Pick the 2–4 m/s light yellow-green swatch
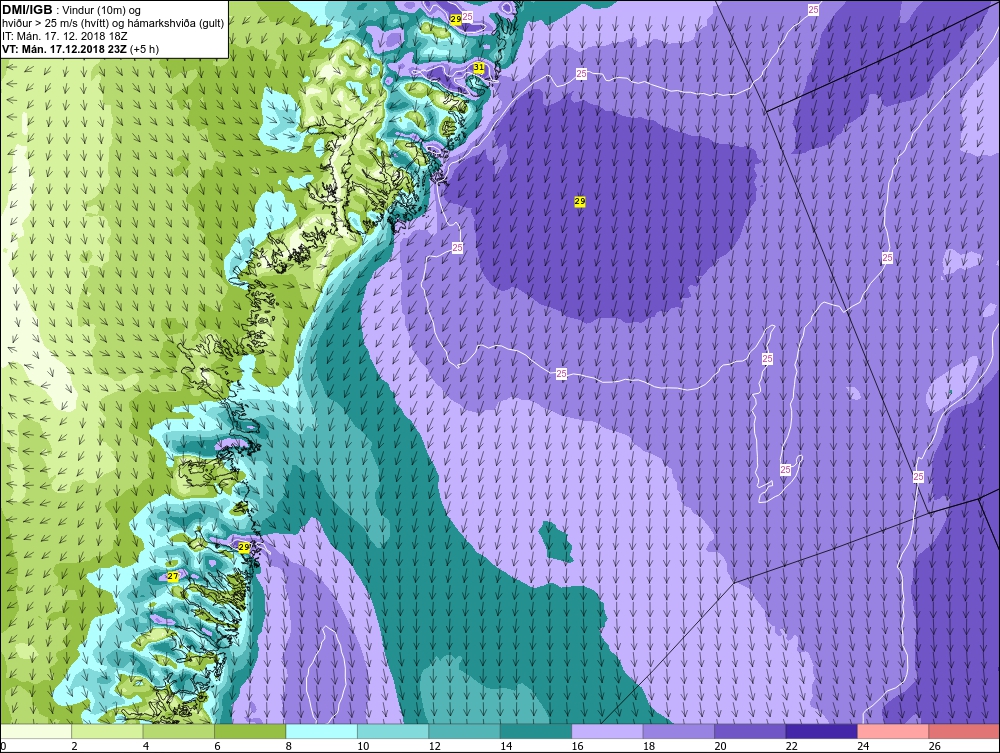 coord(107,731)
